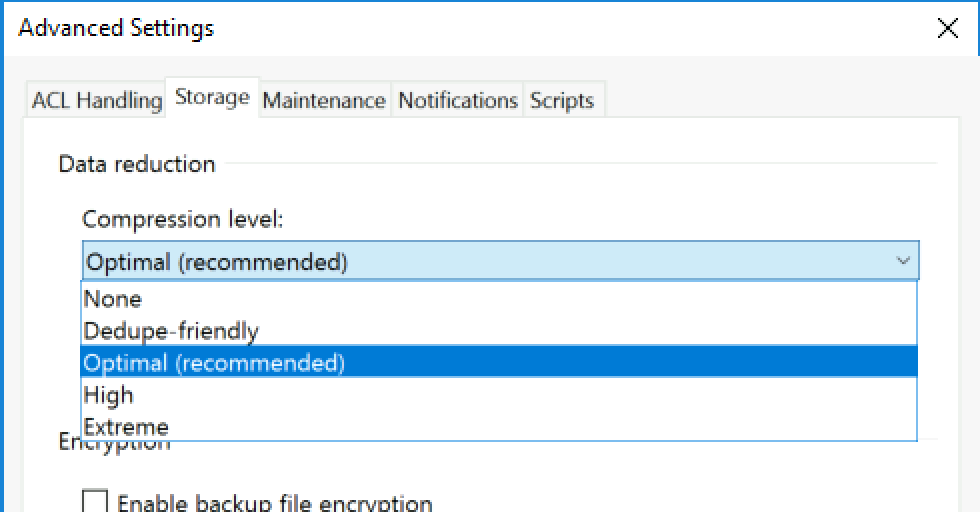The width and height of the screenshot is (980, 512).
Task: Select Dedupe-friendly compression level
Action: (x=499, y=330)
